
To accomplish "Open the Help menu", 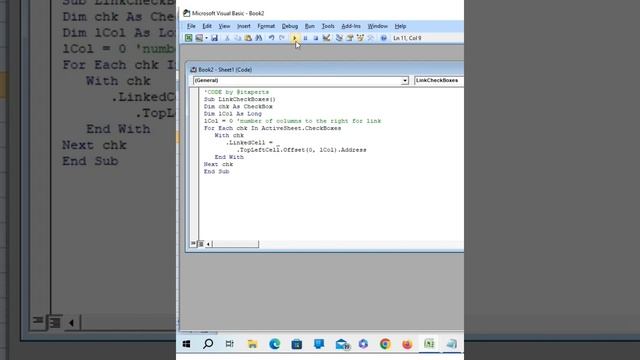I will 400,26.
